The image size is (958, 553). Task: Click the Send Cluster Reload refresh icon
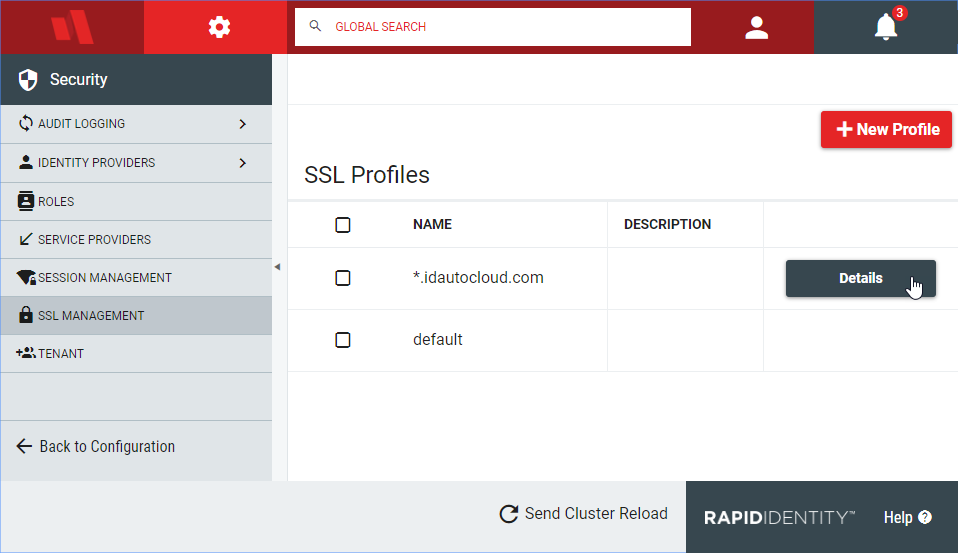[509, 514]
